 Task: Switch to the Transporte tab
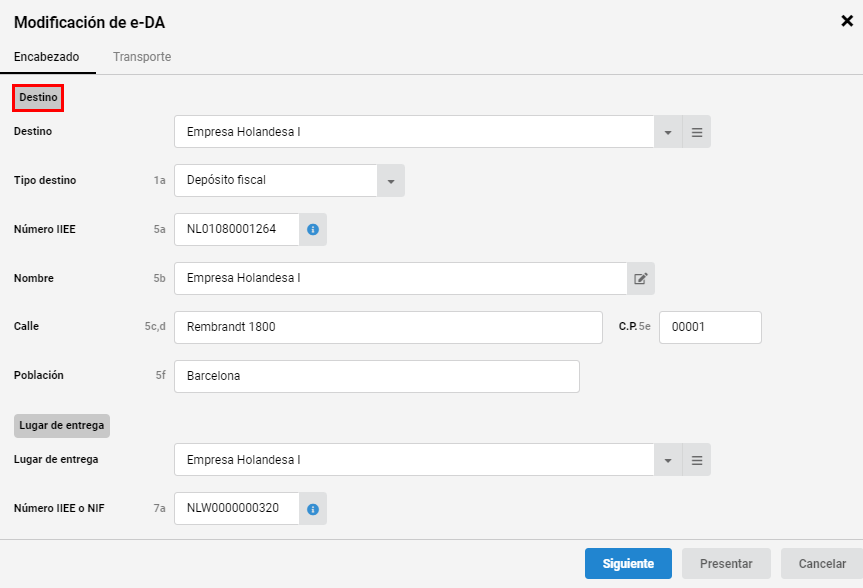click(142, 57)
